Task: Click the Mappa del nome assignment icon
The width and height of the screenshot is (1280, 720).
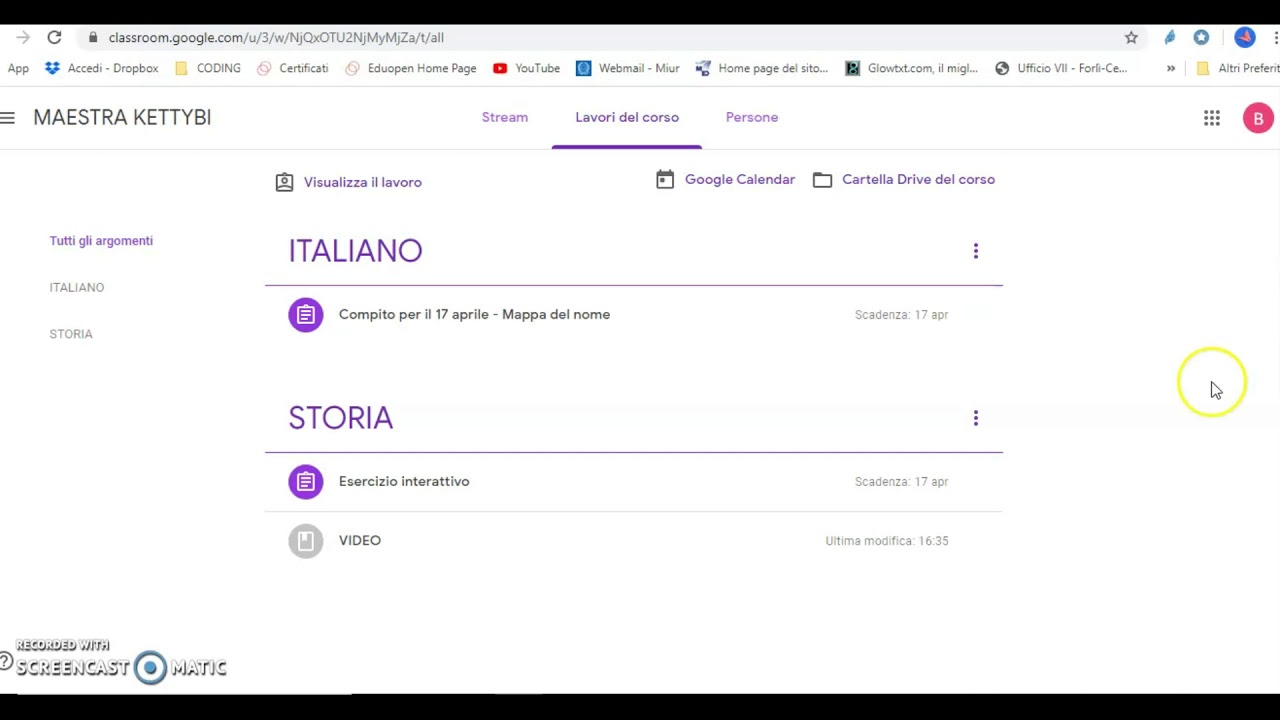Action: pyautogui.click(x=306, y=315)
